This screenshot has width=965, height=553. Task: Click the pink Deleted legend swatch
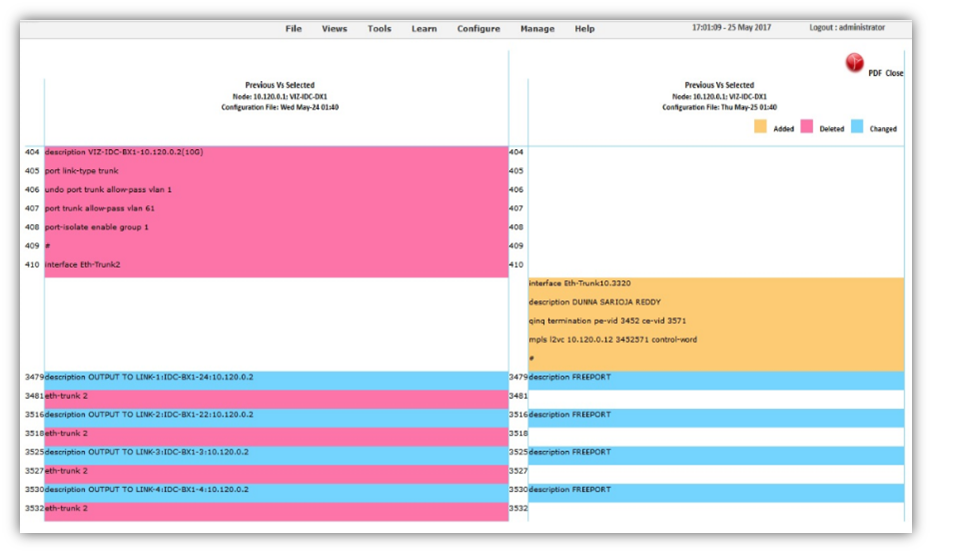coord(807,127)
